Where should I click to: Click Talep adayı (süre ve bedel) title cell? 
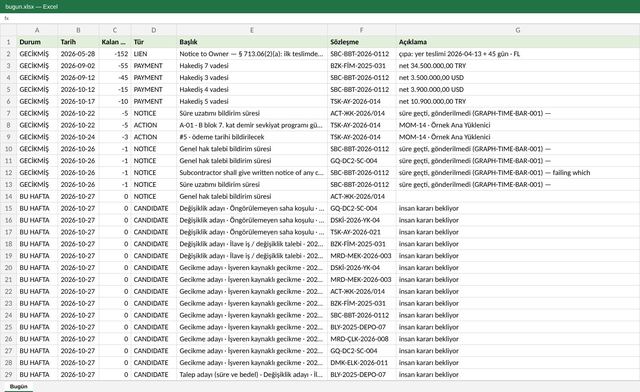252,374
